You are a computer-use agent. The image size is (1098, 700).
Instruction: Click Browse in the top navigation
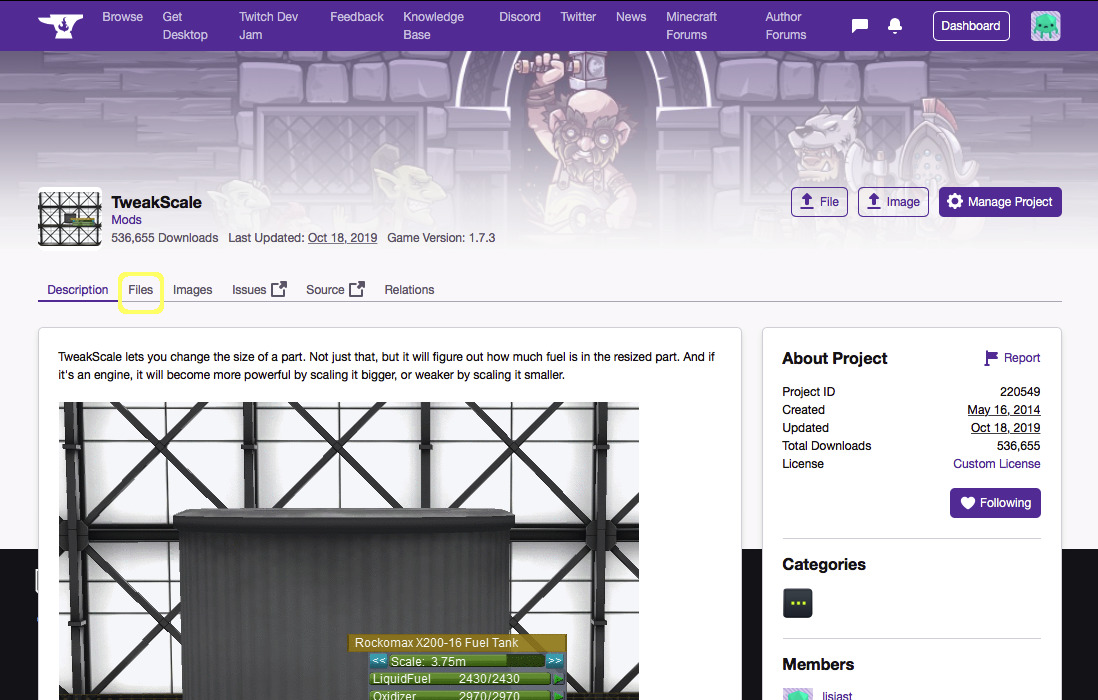(123, 17)
